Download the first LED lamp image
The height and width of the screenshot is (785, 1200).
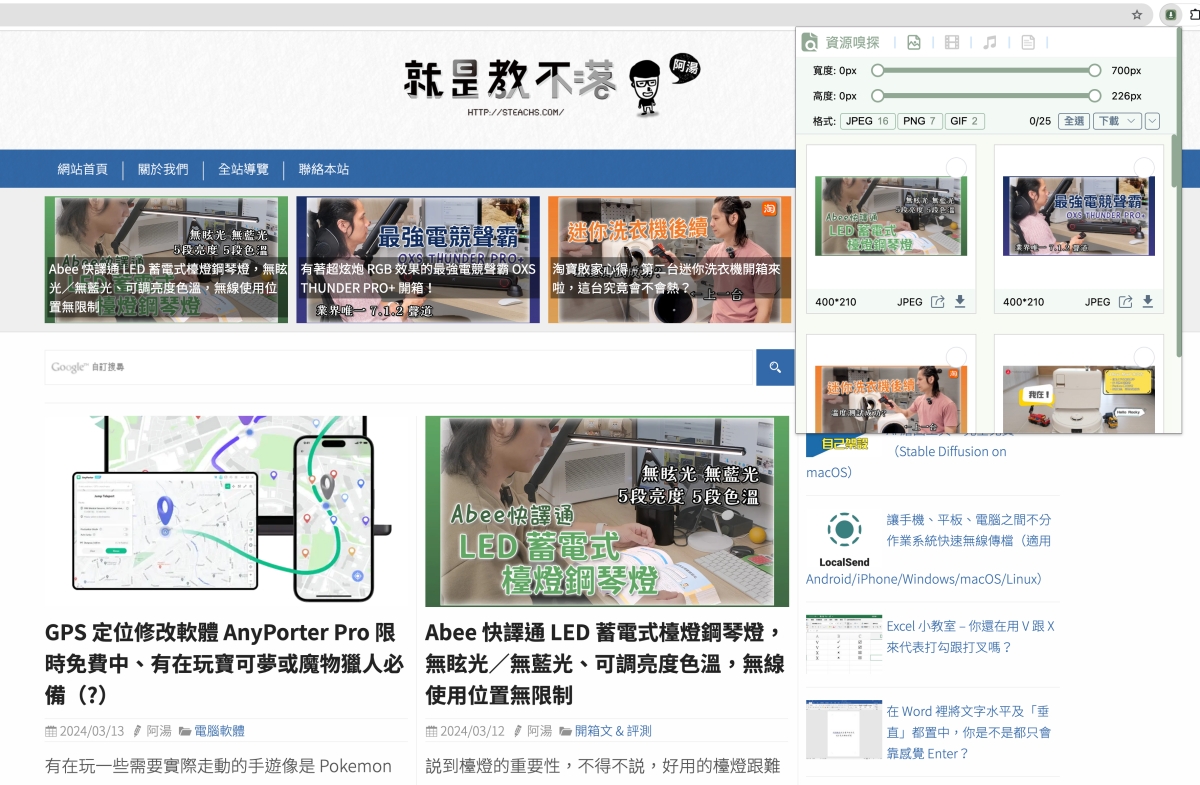(960, 302)
